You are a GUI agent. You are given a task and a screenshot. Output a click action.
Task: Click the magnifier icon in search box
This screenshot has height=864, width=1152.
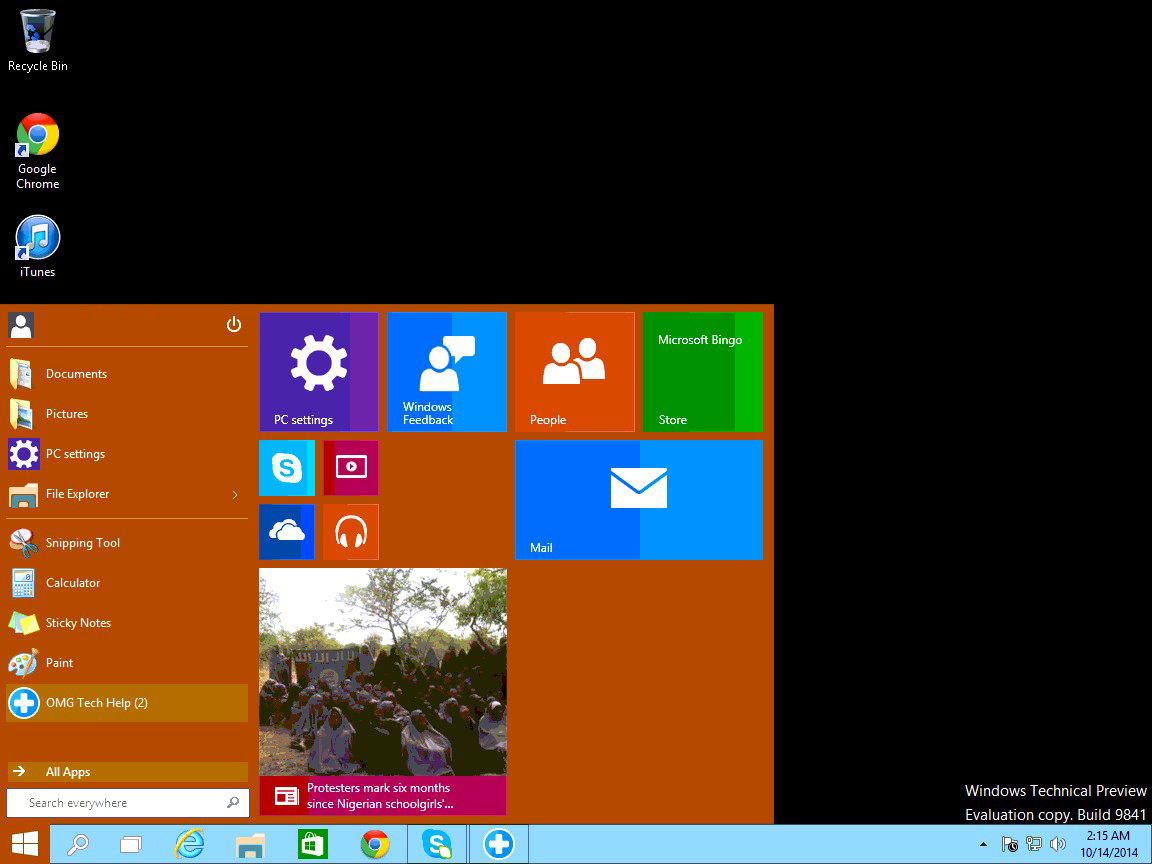pyautogui.click(x=233, y=803)
